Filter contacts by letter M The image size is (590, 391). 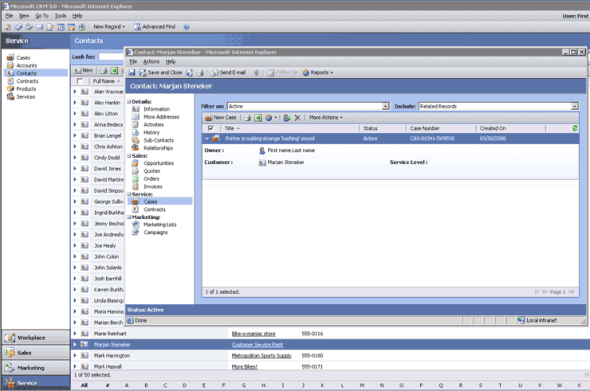click(x=362, y=385)
